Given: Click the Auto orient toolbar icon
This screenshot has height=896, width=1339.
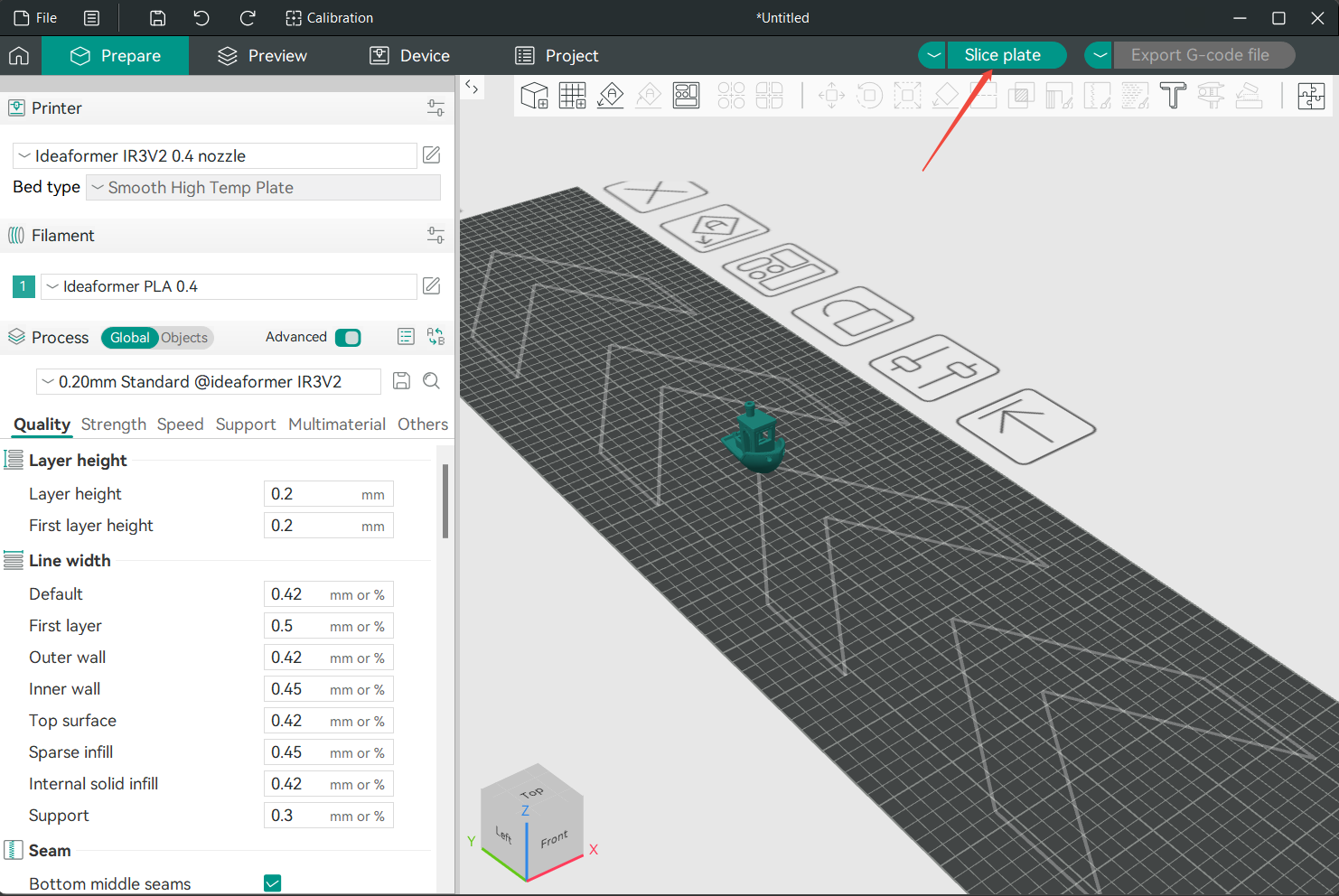Looking at the screenshot, I should click(x=611, y=95).
